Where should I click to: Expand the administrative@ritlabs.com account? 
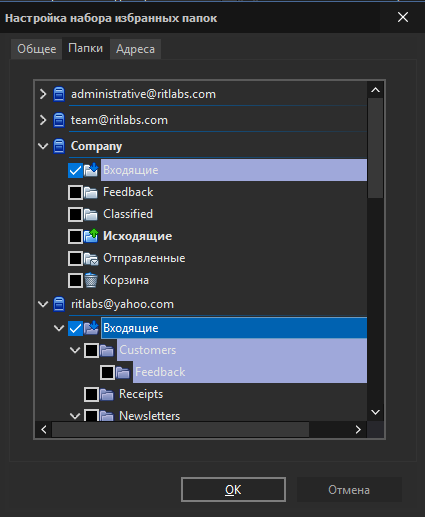tap(43, 94)
